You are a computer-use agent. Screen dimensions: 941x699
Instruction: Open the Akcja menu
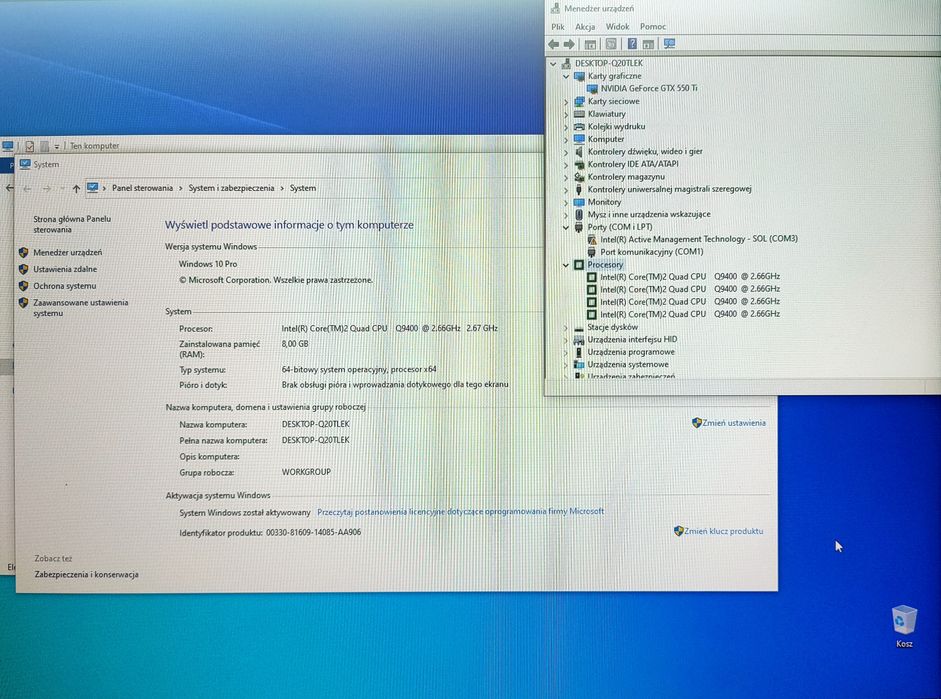pos(585,27)
